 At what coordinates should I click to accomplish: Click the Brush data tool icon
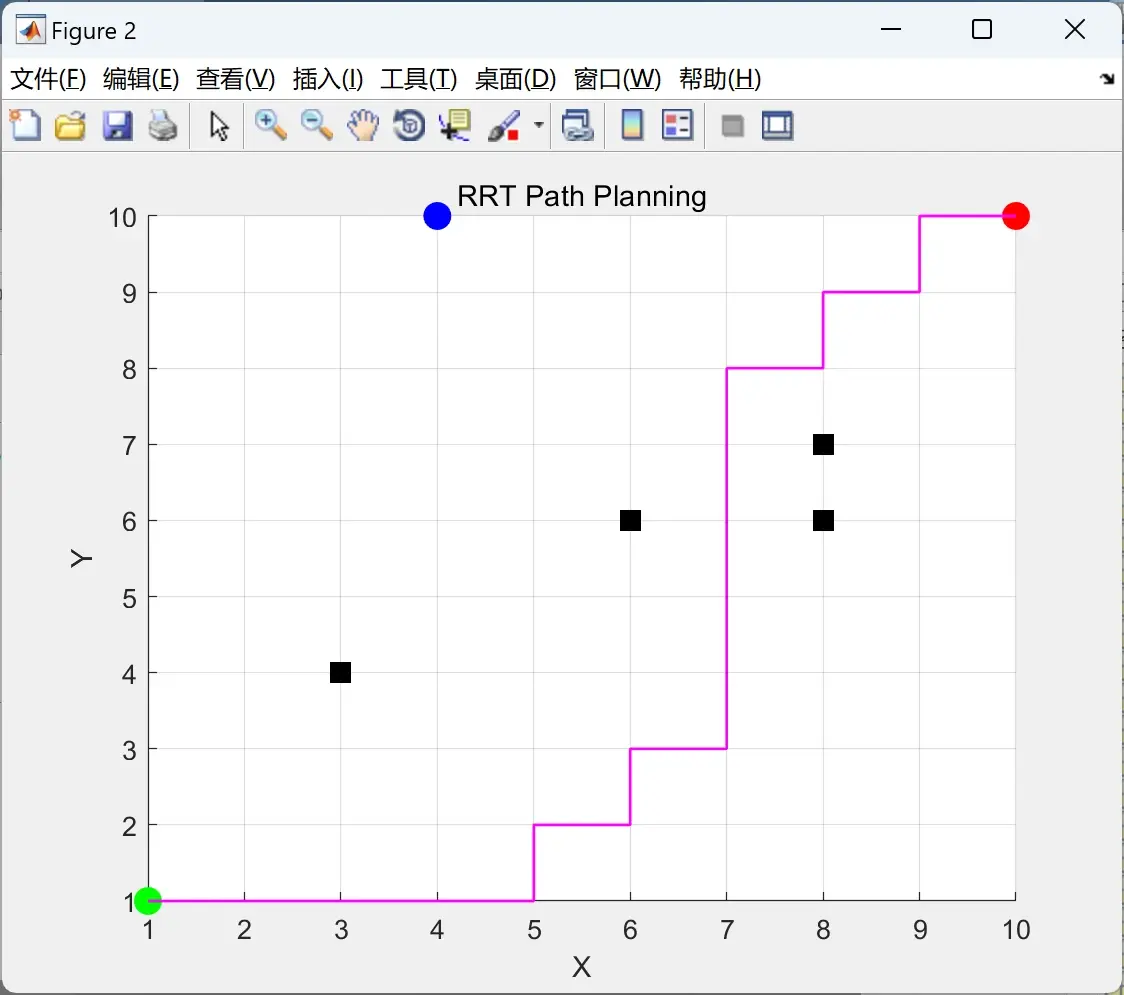point(504,125)
